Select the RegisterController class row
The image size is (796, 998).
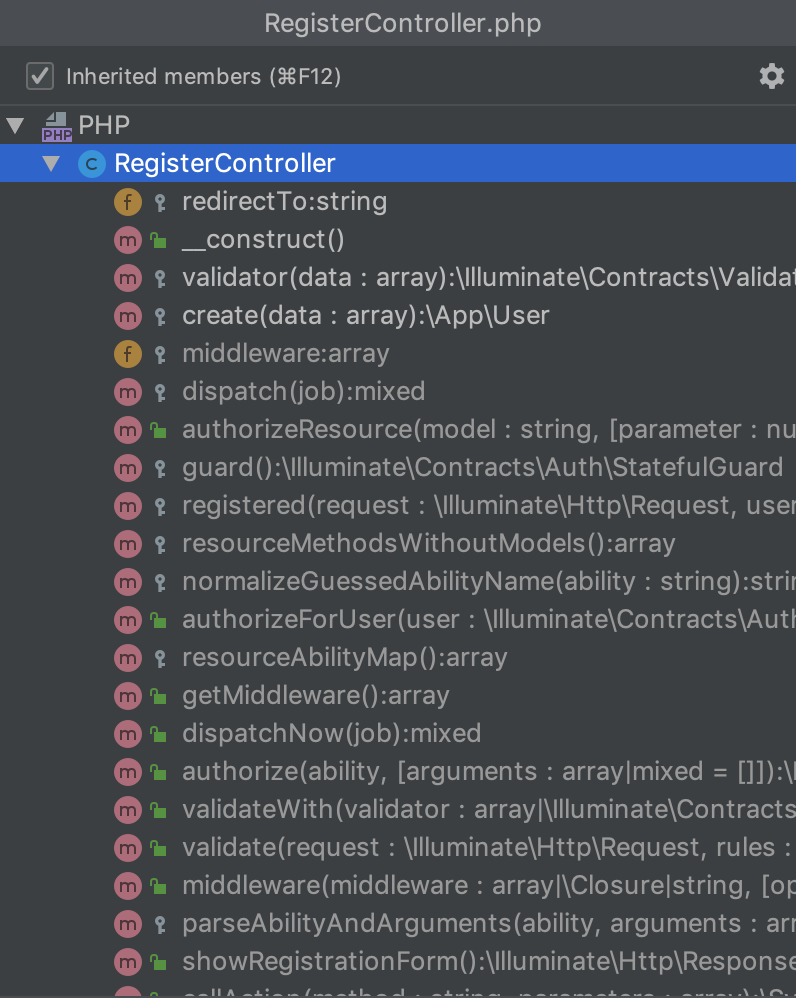click(398, 164)
